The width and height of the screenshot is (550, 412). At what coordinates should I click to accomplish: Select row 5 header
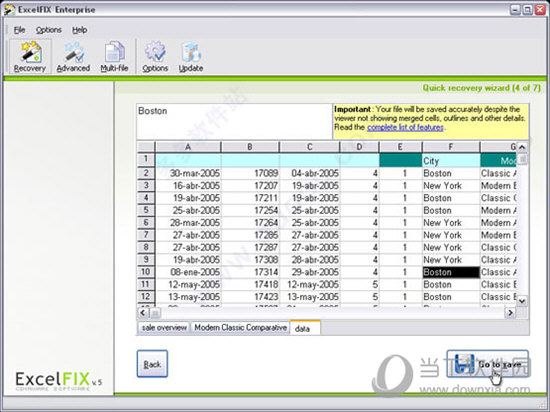pyautogui.click(x=146, y=210)
